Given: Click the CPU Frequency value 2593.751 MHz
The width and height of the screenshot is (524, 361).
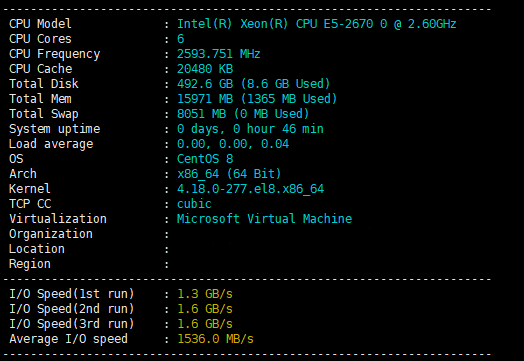Looking at the screenshot, I should (x=219, y=54).
